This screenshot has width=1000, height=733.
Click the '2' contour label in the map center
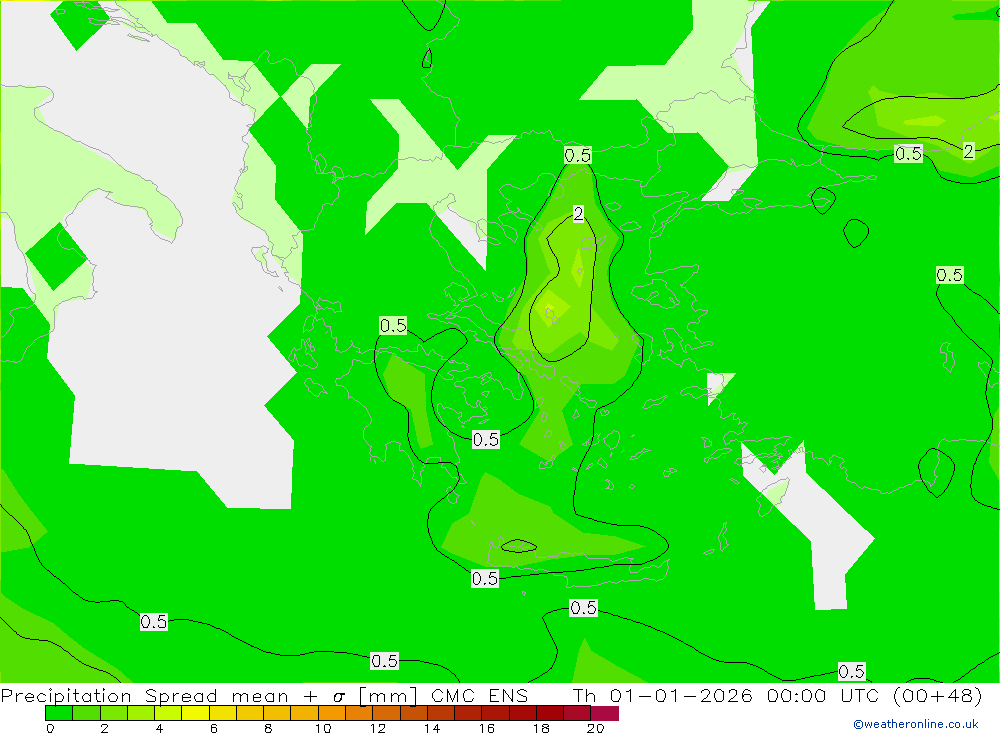pos(578,214)
